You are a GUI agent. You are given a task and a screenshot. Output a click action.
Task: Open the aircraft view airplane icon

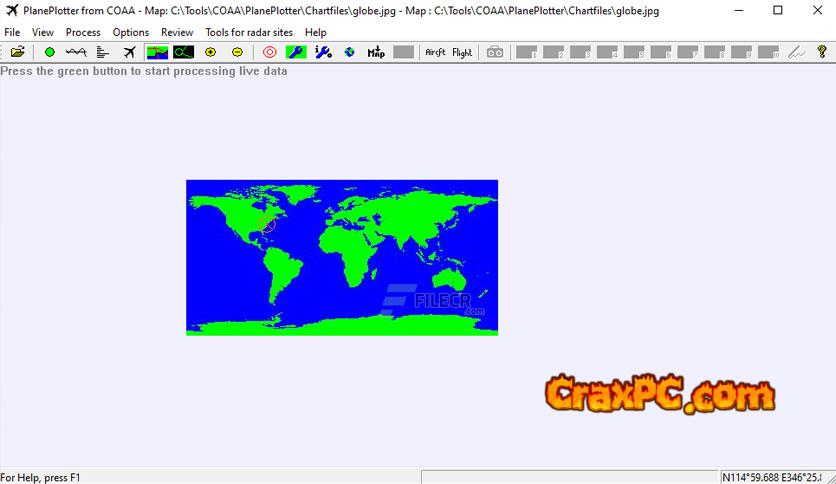tap(130, 52)
